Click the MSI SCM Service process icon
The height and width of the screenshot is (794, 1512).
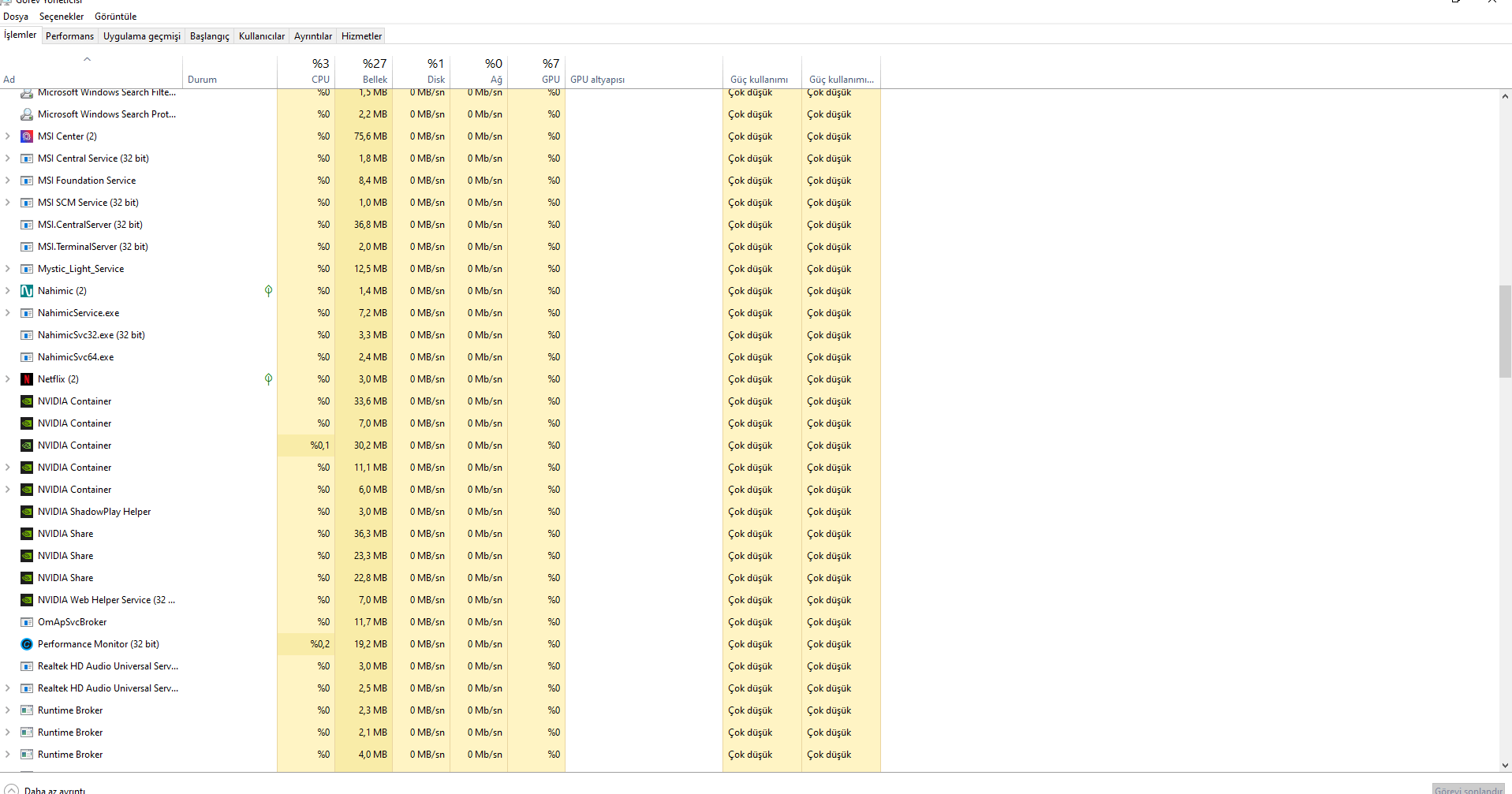coord(27,203)
